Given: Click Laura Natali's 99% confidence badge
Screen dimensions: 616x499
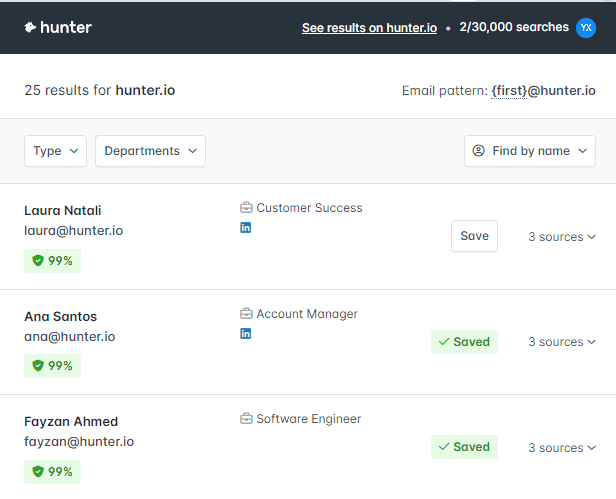Looking at the screenshot, I should 53,261.
